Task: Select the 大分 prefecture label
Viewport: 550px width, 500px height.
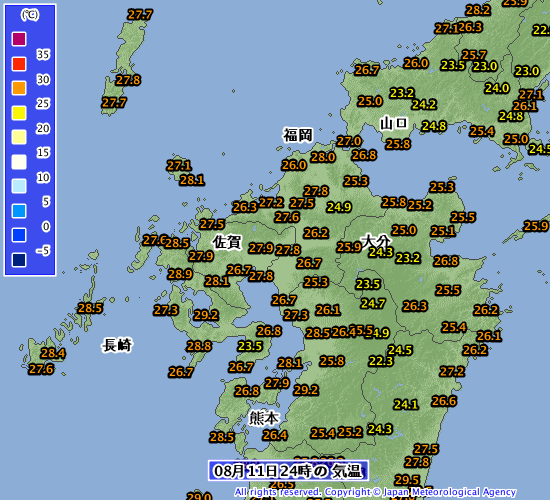Action: pos(376,241)
